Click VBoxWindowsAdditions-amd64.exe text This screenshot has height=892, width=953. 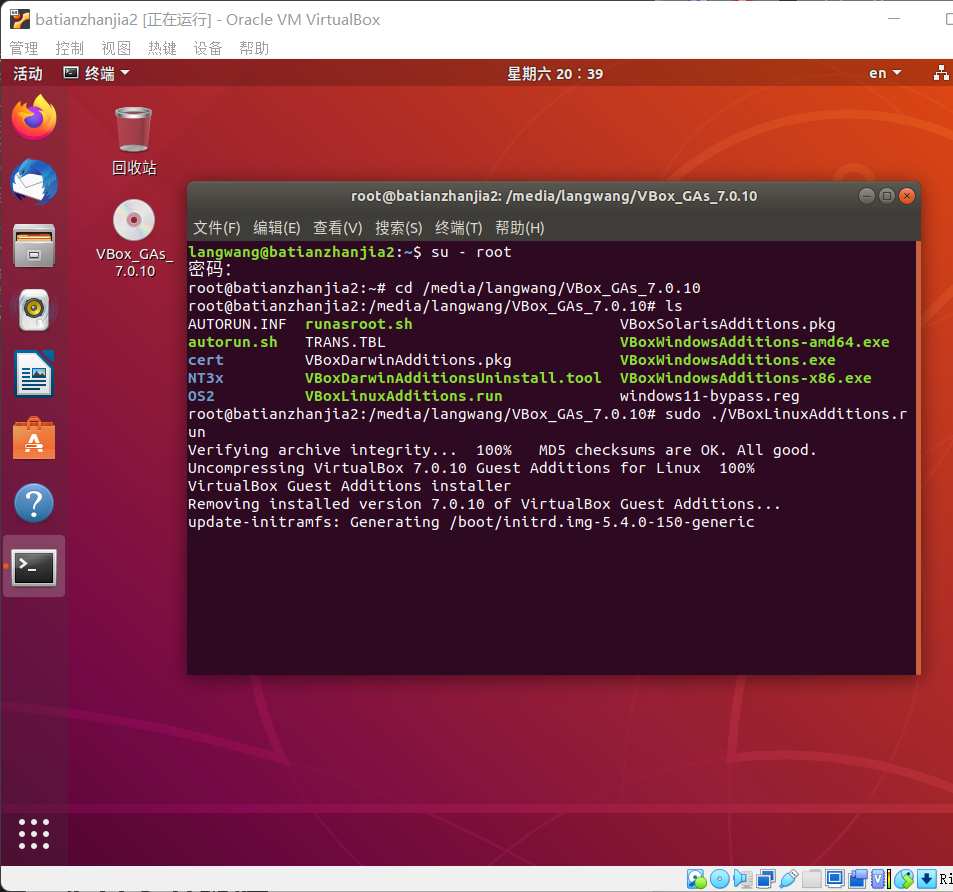(754, 342)
